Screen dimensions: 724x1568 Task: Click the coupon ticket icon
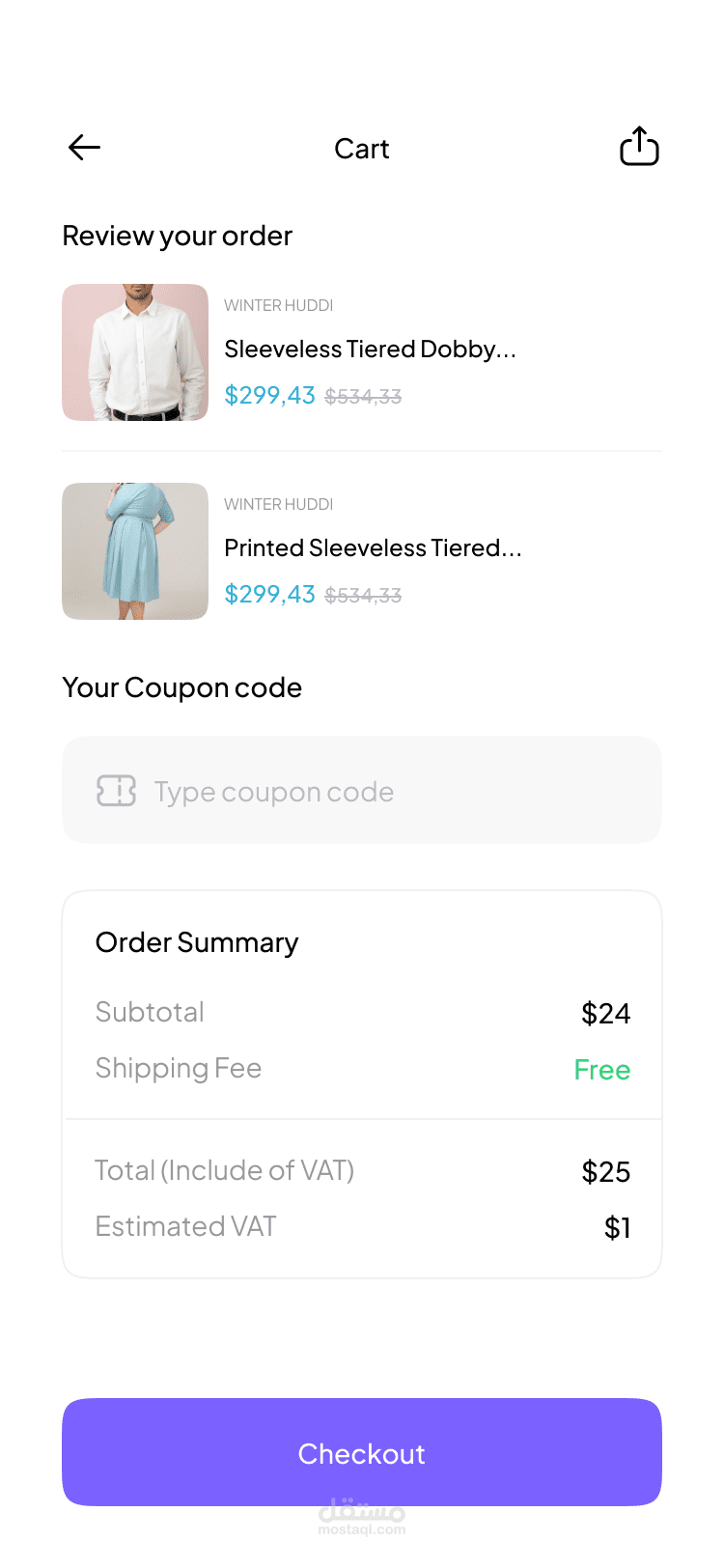click(x=116, y=791)
